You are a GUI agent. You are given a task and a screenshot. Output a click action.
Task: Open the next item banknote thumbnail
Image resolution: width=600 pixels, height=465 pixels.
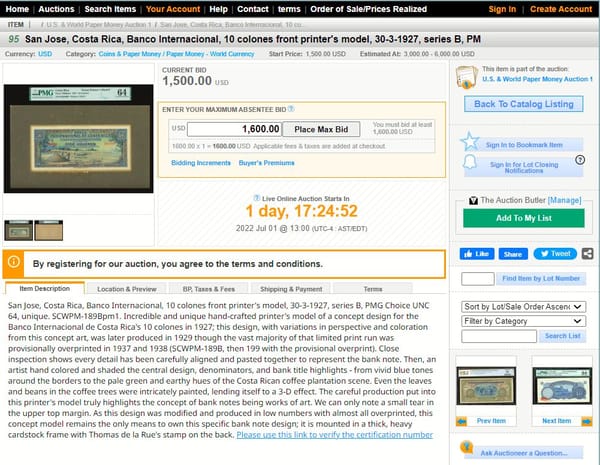coord(562,385)
